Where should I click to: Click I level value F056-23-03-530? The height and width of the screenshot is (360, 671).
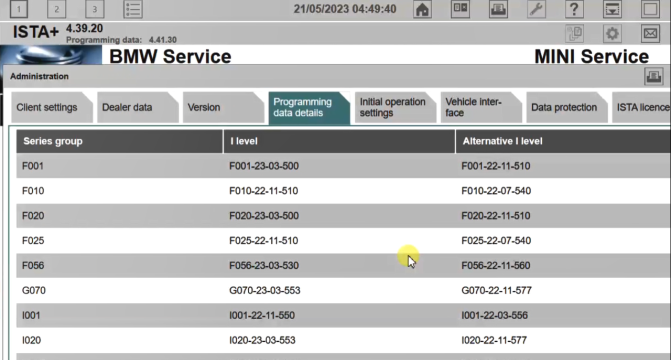[264, 265]
